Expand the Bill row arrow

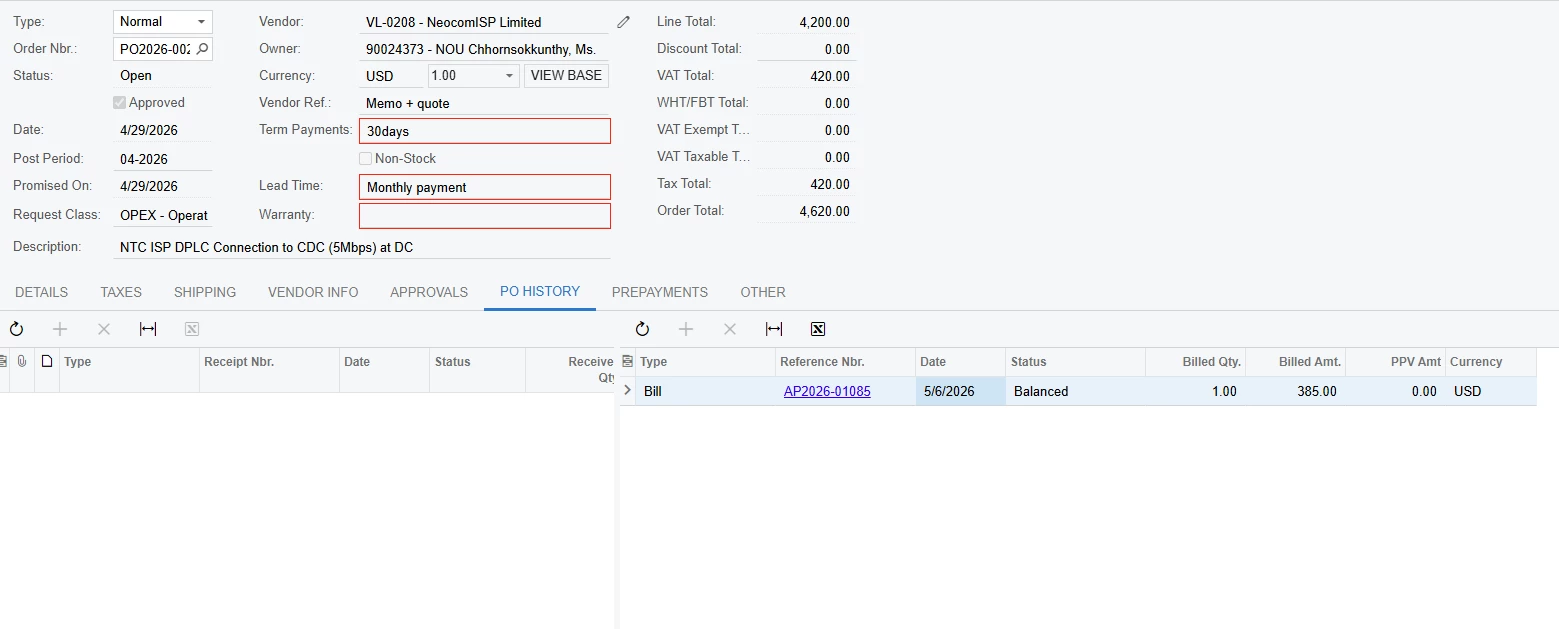coord(628,391)
